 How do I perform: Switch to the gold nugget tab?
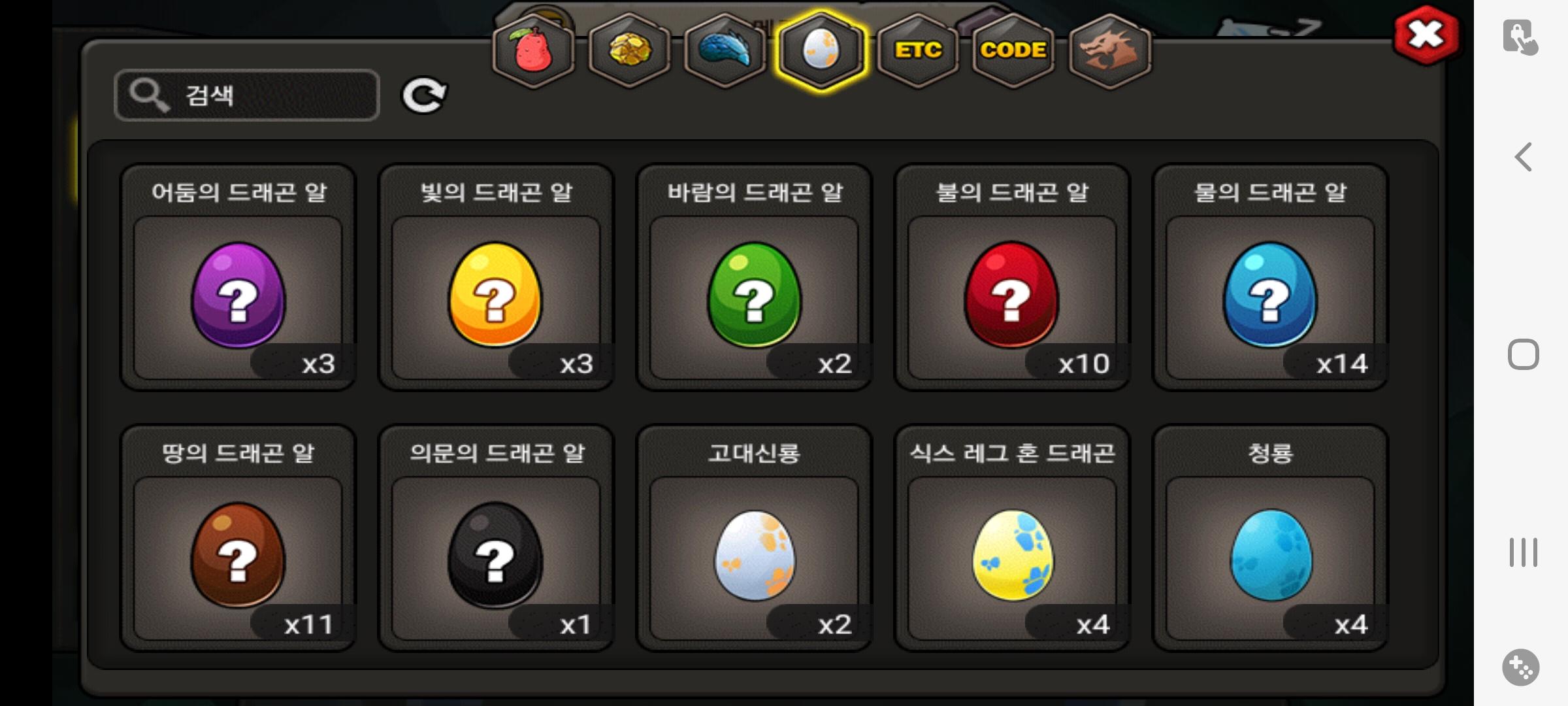click(x=630, y=51)
